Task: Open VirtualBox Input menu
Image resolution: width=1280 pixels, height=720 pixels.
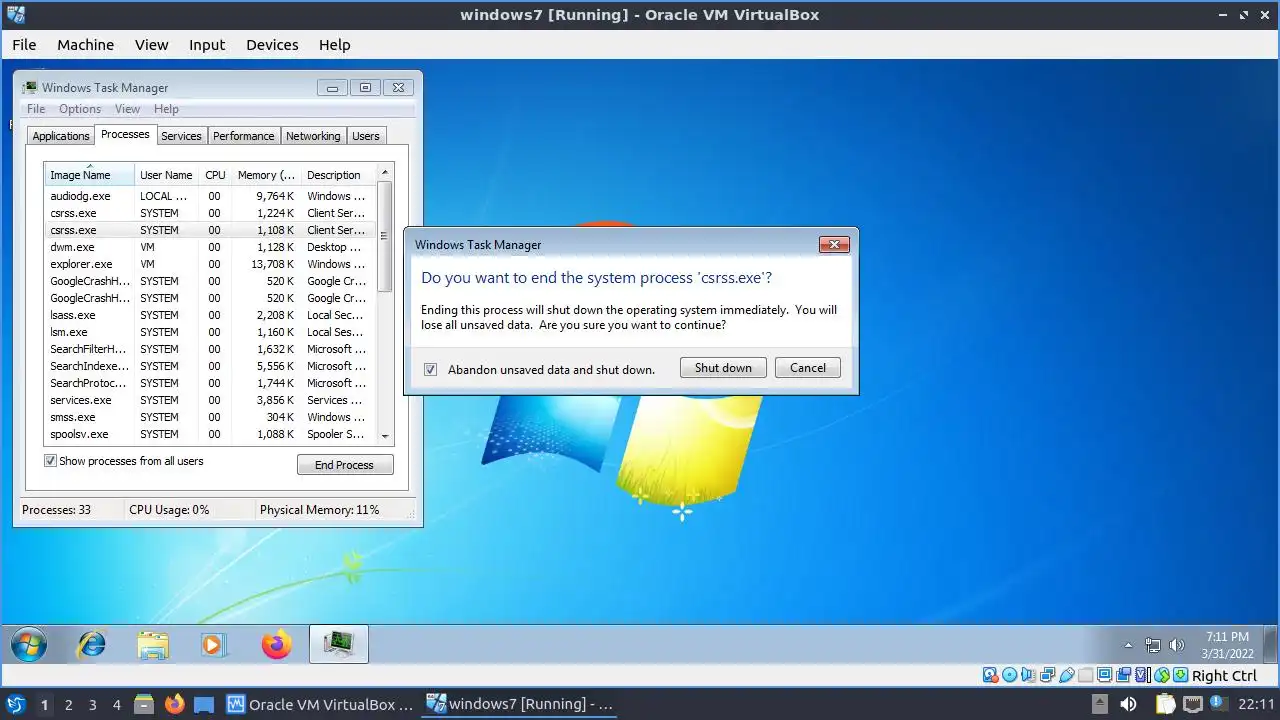Action: click(207, 44)
